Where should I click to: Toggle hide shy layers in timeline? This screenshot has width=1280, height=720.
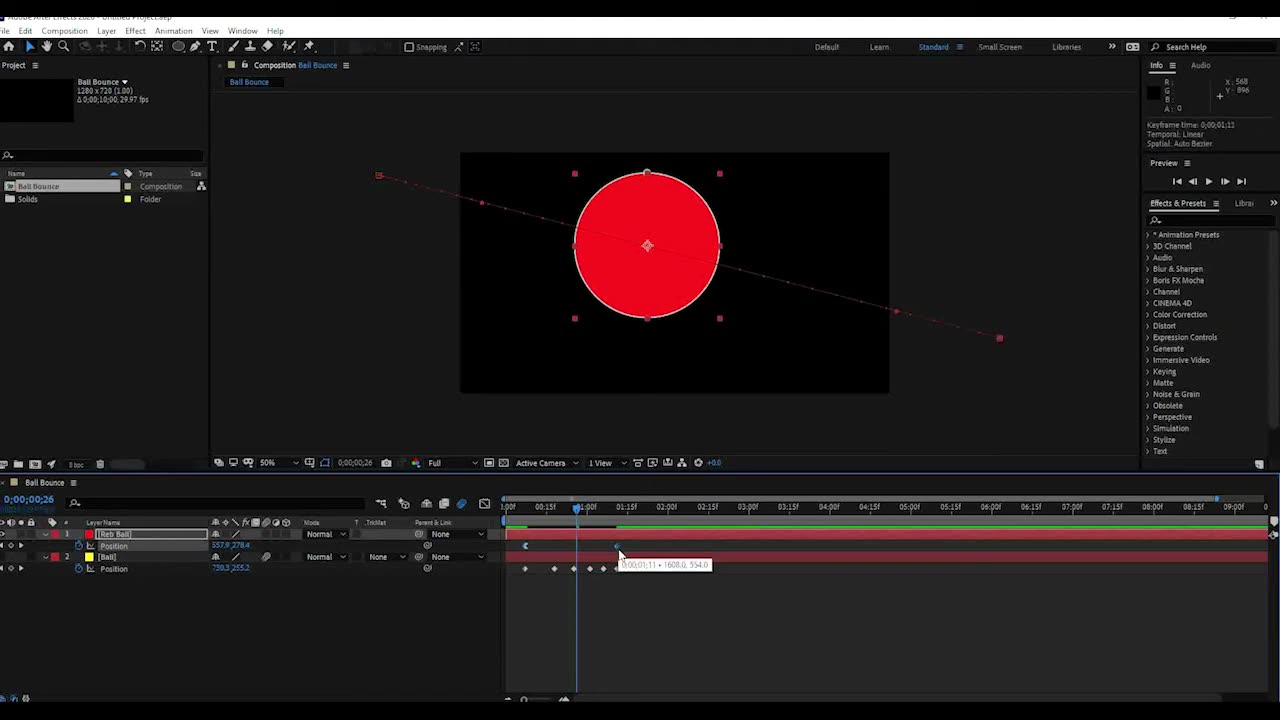tap(427, 504)
